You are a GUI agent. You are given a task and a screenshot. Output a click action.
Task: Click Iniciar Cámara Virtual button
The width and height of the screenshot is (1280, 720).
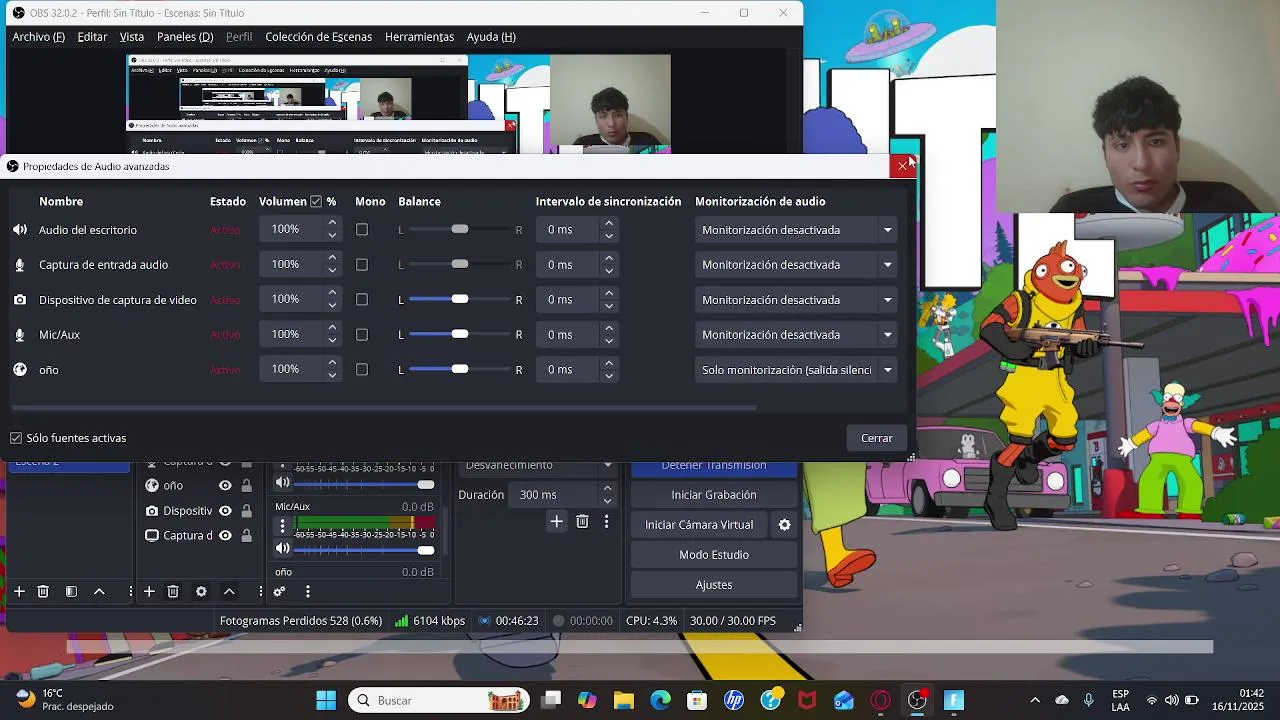(699, 525)
